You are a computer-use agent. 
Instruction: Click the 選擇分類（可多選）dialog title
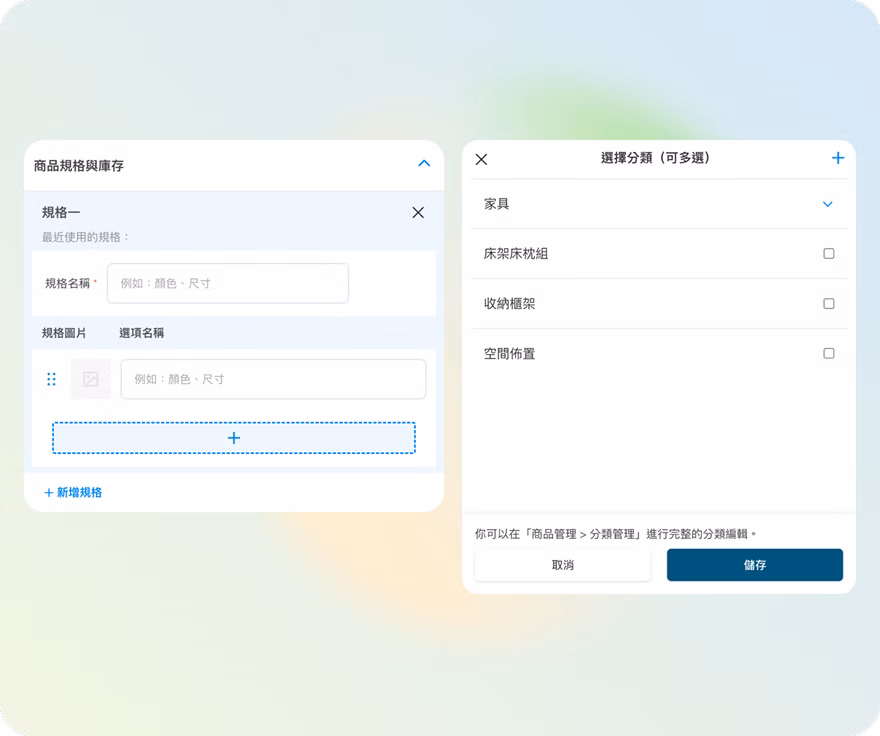(656, 158)
